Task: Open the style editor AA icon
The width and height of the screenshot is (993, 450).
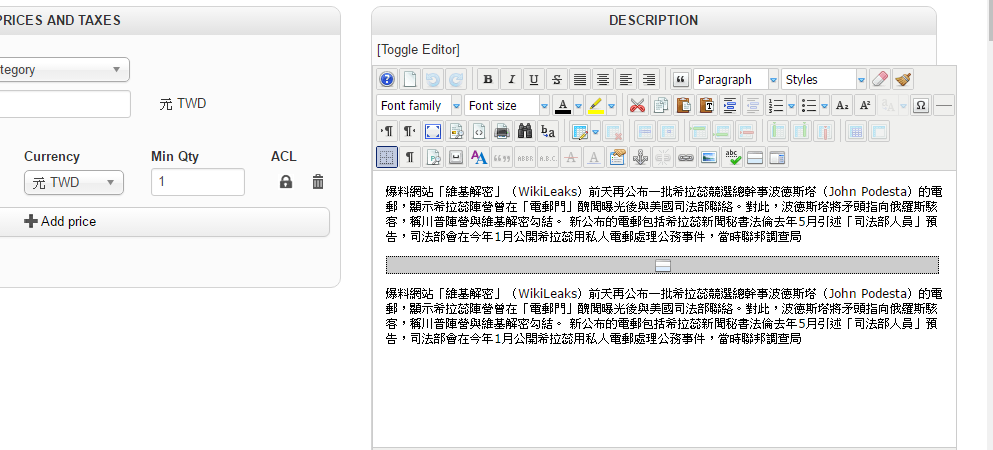Action: (479, 157)
